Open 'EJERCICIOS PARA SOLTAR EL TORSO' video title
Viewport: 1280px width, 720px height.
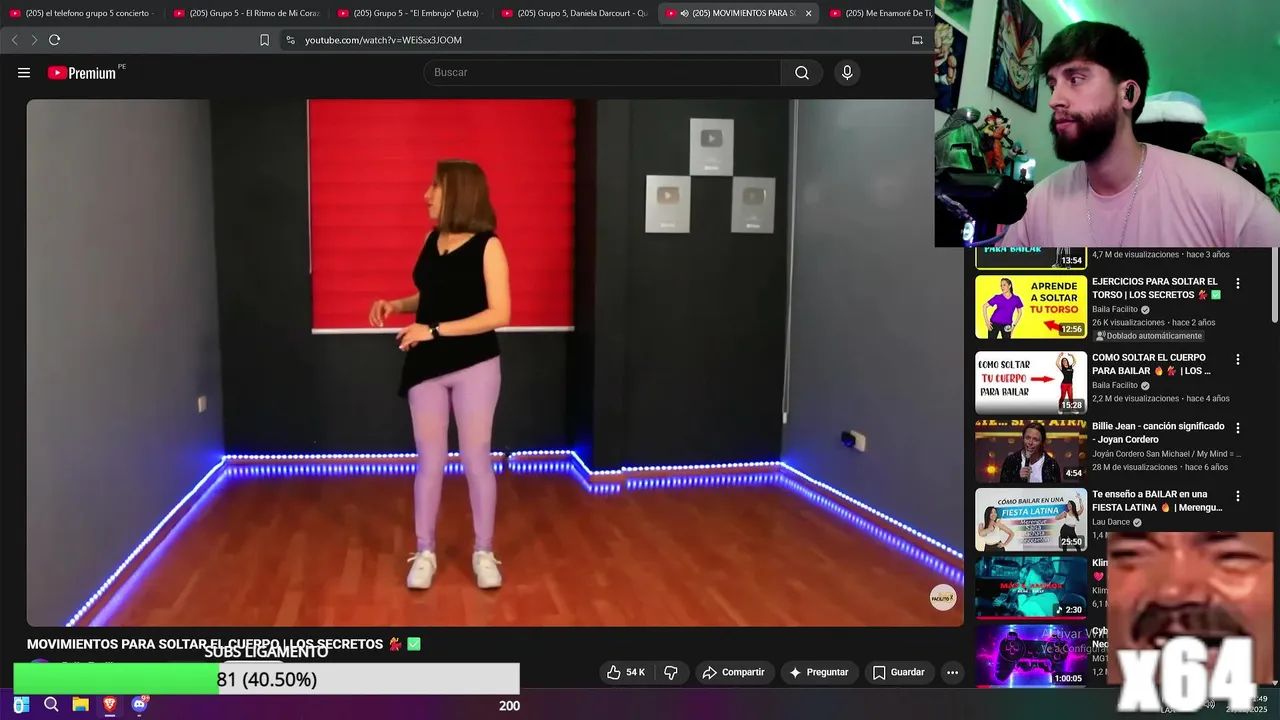[x=1156, y=288]
